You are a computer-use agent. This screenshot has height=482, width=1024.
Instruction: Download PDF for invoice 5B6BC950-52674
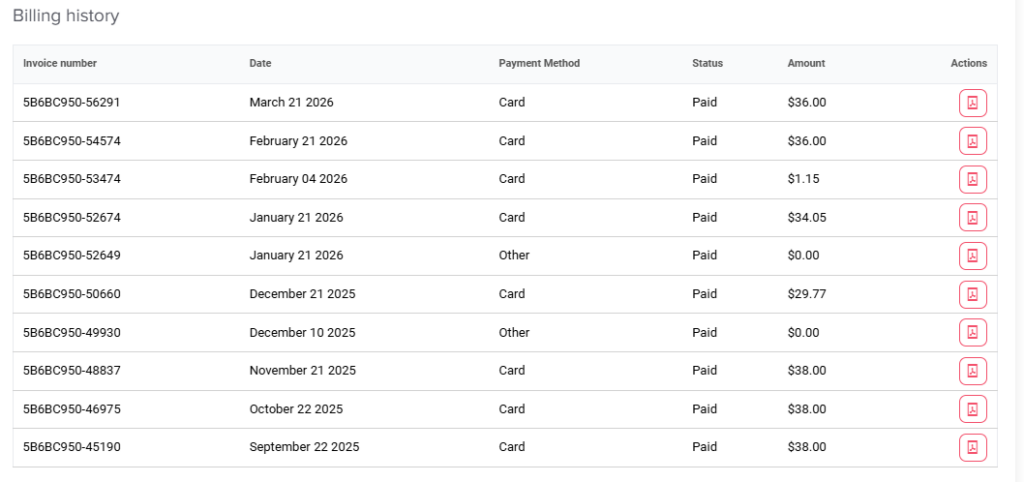tap(972, 218)
